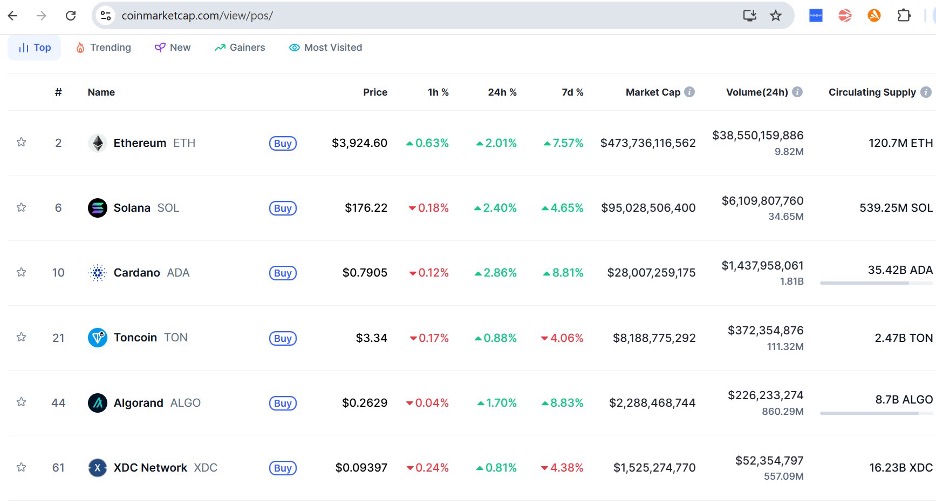Image resolution: width=936 pixels, height=504 pixels.
Task: Select the Gainers tab
Action: pos(240,47)
